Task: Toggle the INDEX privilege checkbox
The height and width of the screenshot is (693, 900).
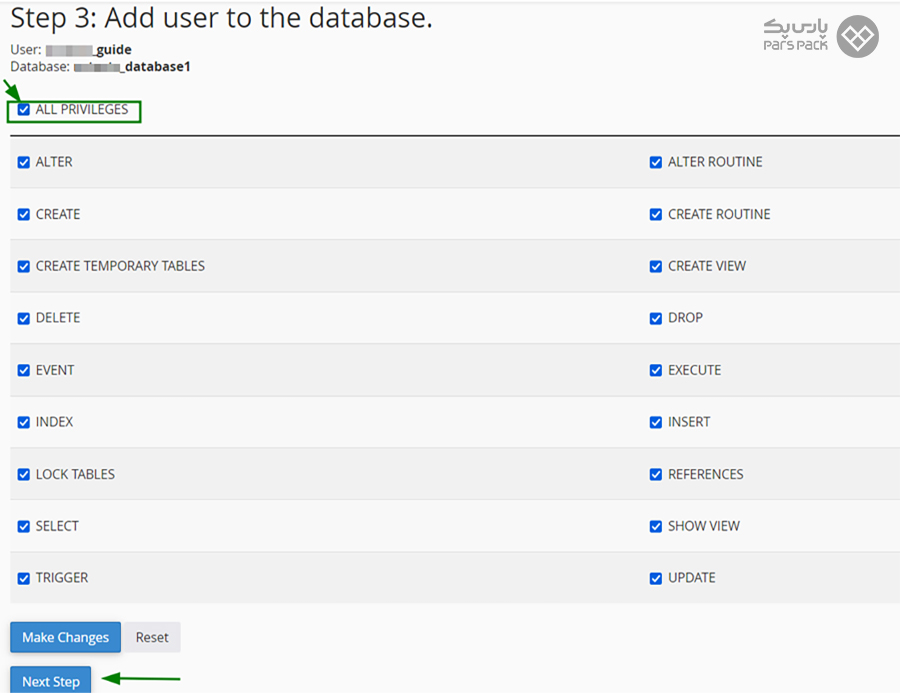Action: tap(24, 423)
